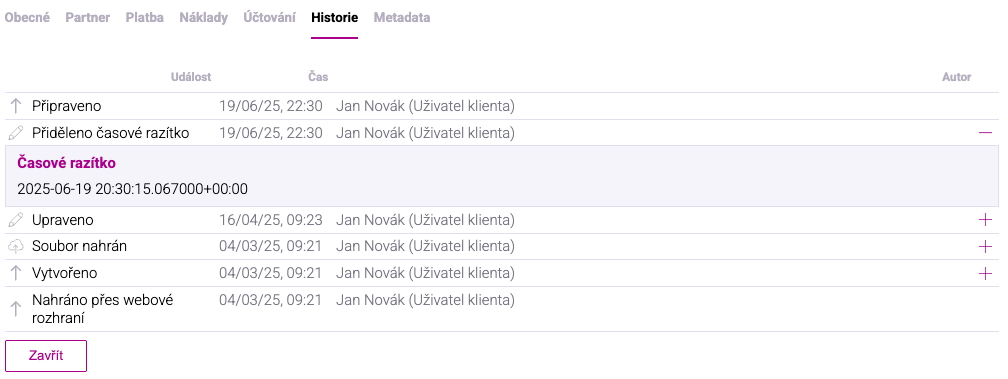This screenshot has width=1008, height=379.
Task: Expand the Vytvořeno history entry
Action: click(x=985, y=274)
